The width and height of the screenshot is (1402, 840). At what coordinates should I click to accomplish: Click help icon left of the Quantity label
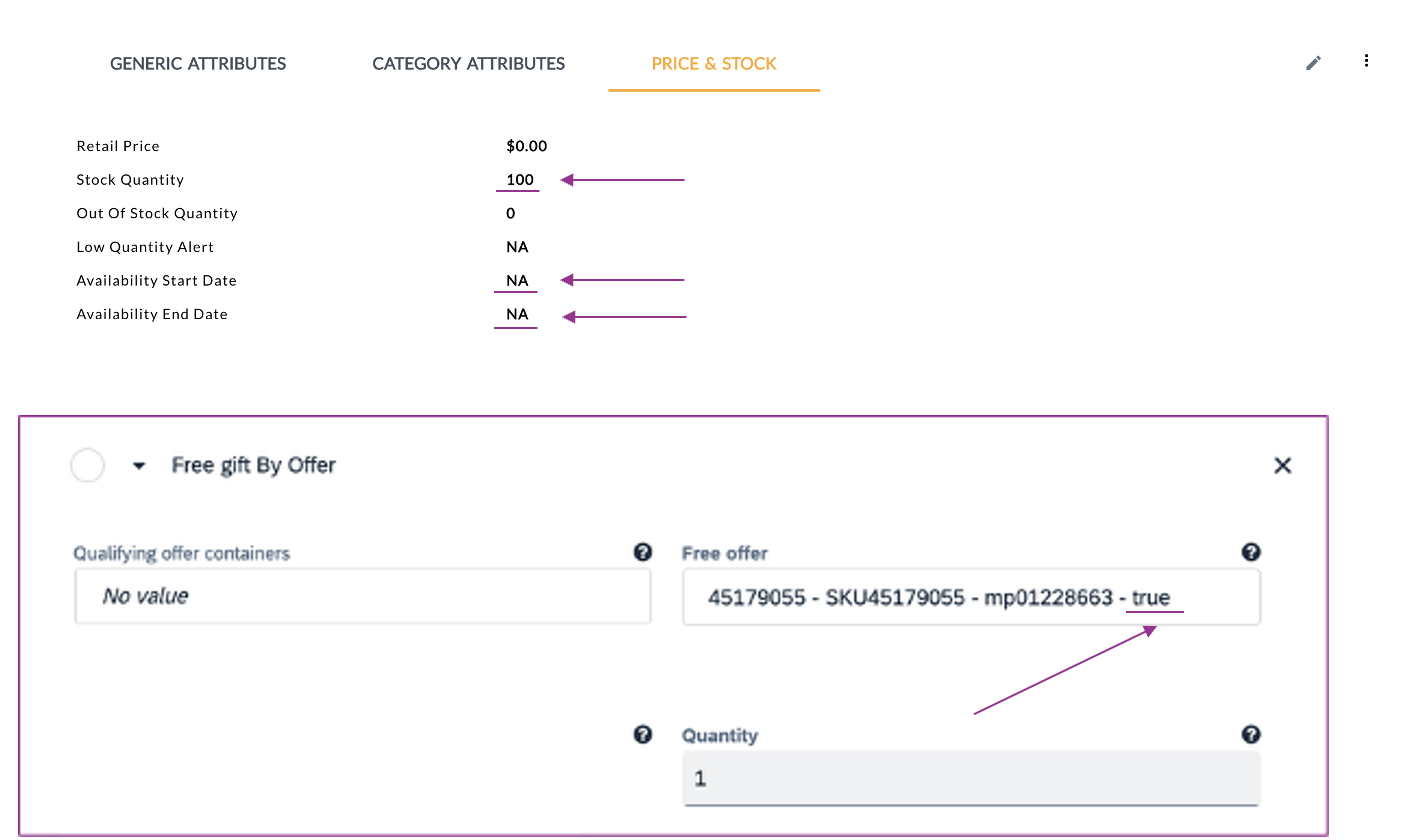coord(643,735)
